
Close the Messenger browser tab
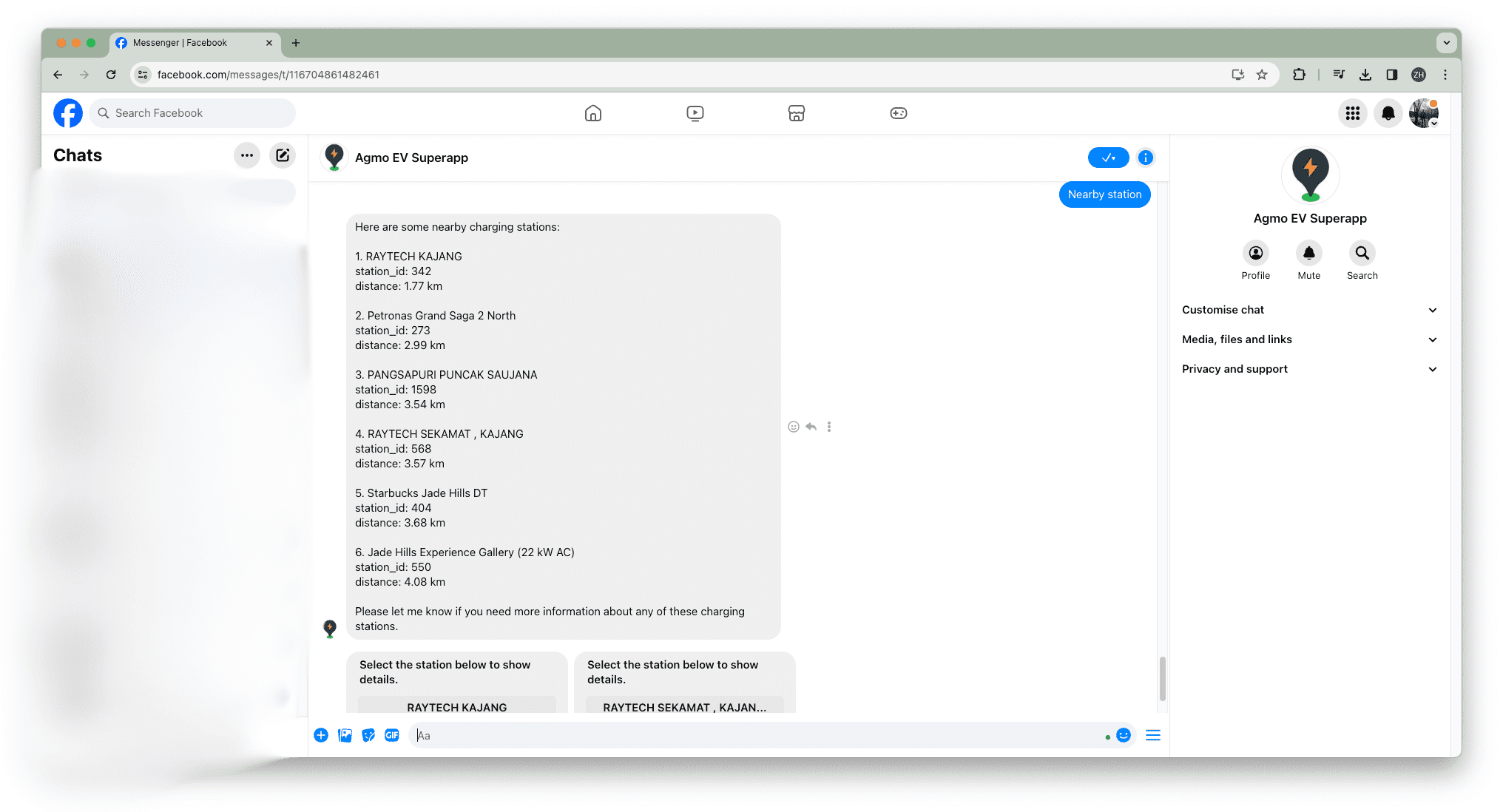pyautogui.click(x=269, y=43)
